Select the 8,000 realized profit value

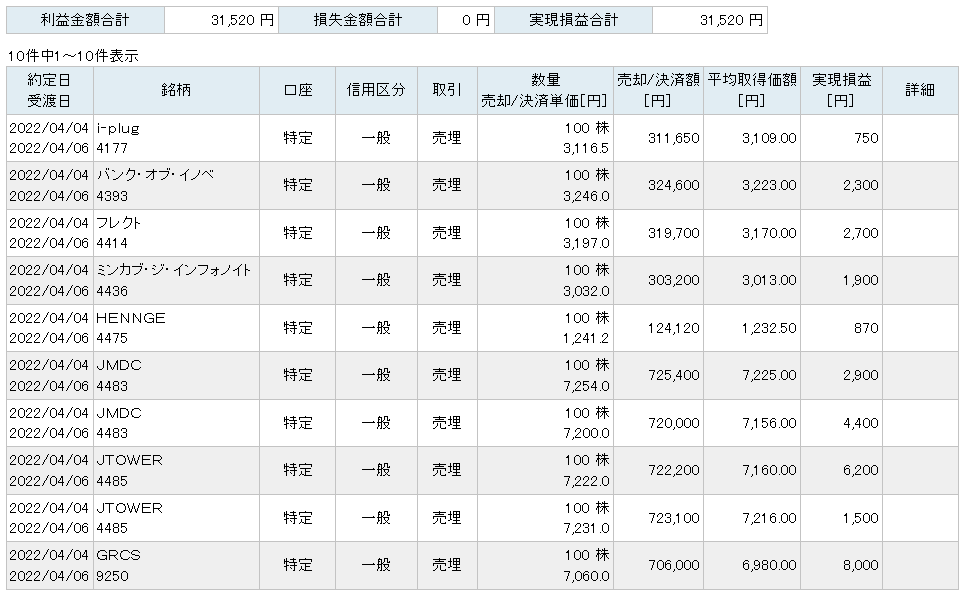click(860, 565)
